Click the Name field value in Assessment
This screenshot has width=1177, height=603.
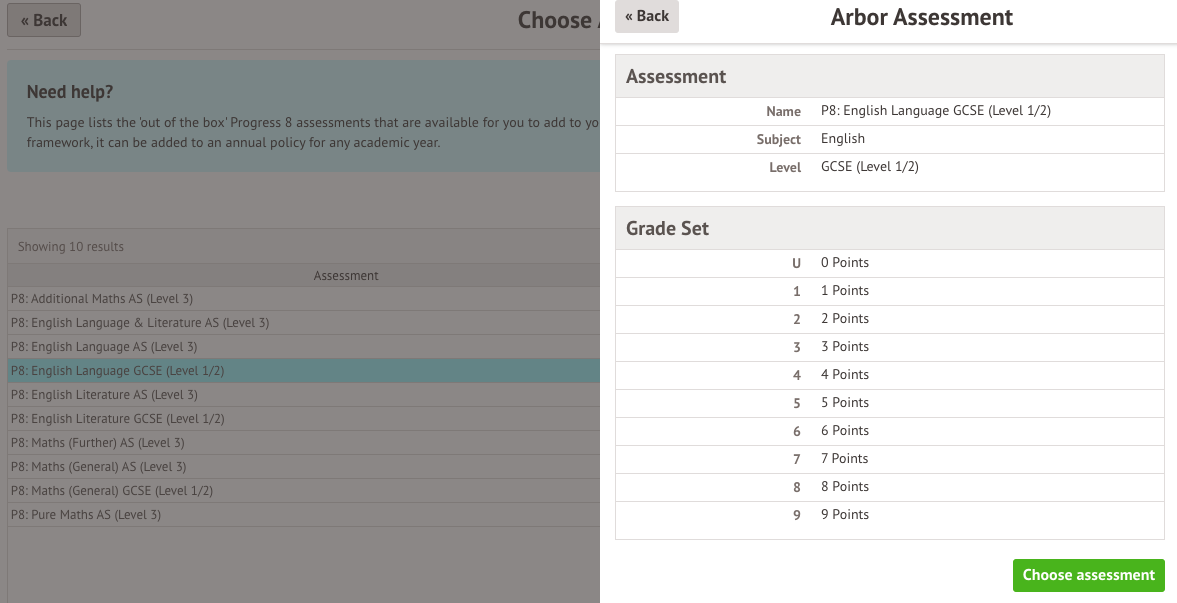[x=935, y=111]
